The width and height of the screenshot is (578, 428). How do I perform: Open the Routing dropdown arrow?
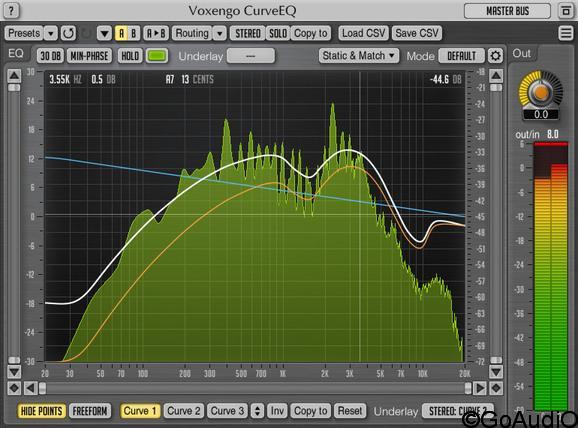(x=220, y=34)
